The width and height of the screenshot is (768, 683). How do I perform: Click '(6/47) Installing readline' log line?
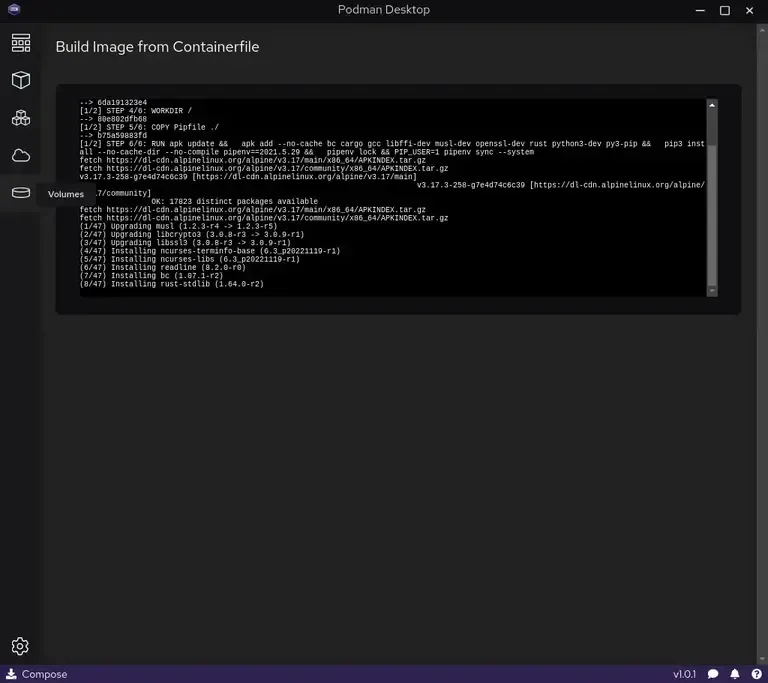pyautogui.click(x=163, y=268)
